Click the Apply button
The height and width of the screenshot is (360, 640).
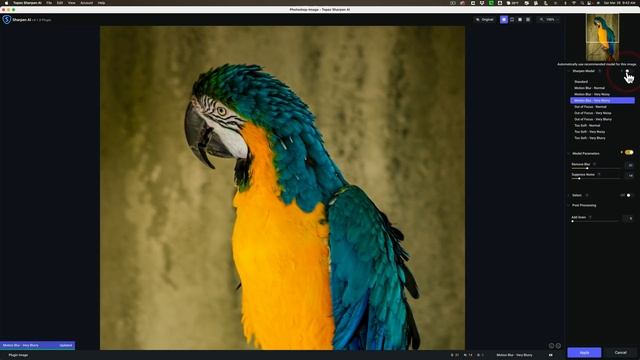point(584,353)
